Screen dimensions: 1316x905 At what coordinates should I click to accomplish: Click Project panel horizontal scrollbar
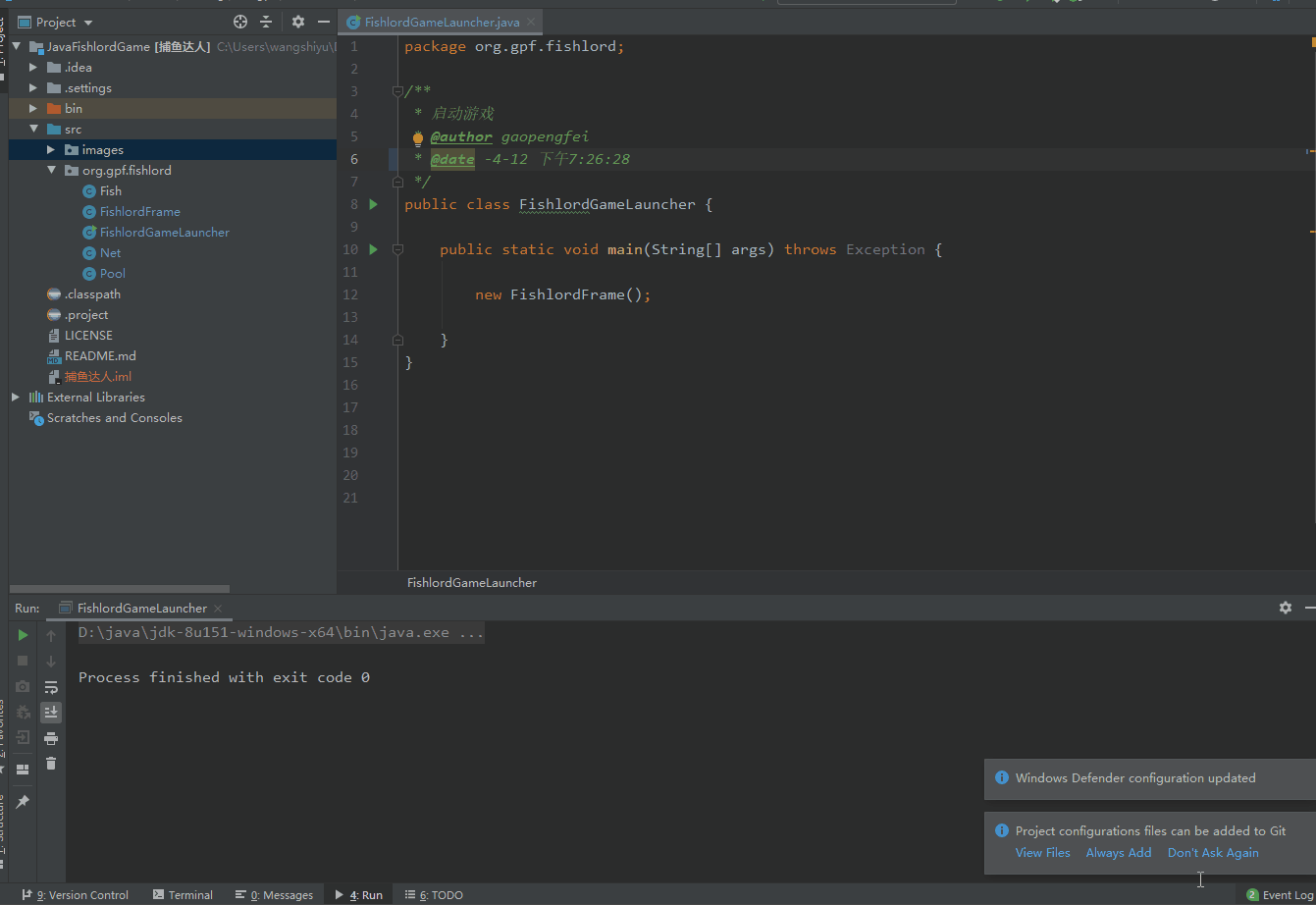(119, 589)
